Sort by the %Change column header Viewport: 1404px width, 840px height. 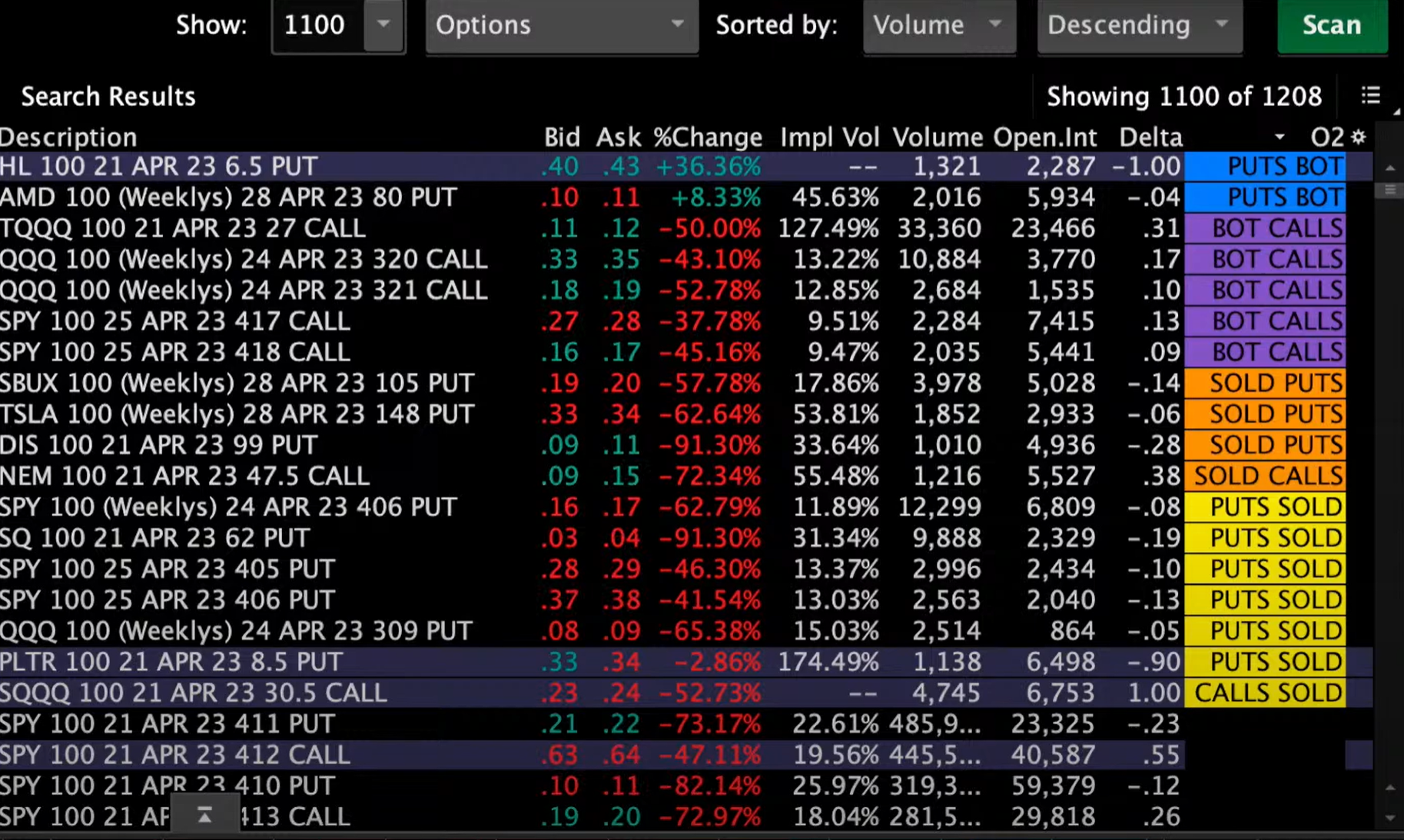click(707, 137)
